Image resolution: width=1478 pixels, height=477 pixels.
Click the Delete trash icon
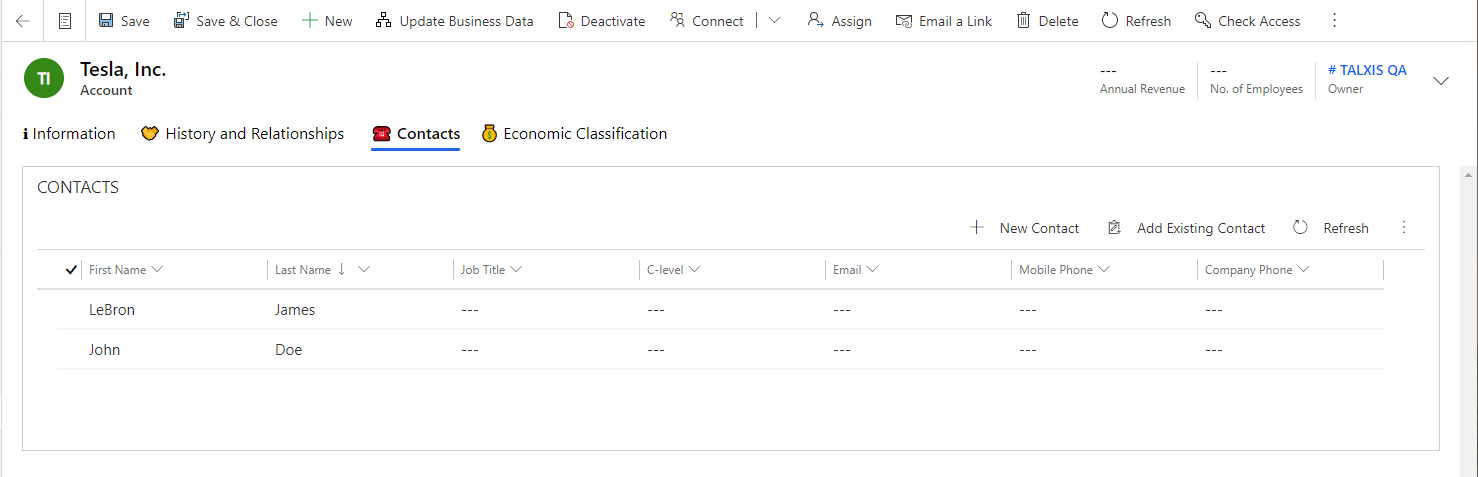[1023, 21]
